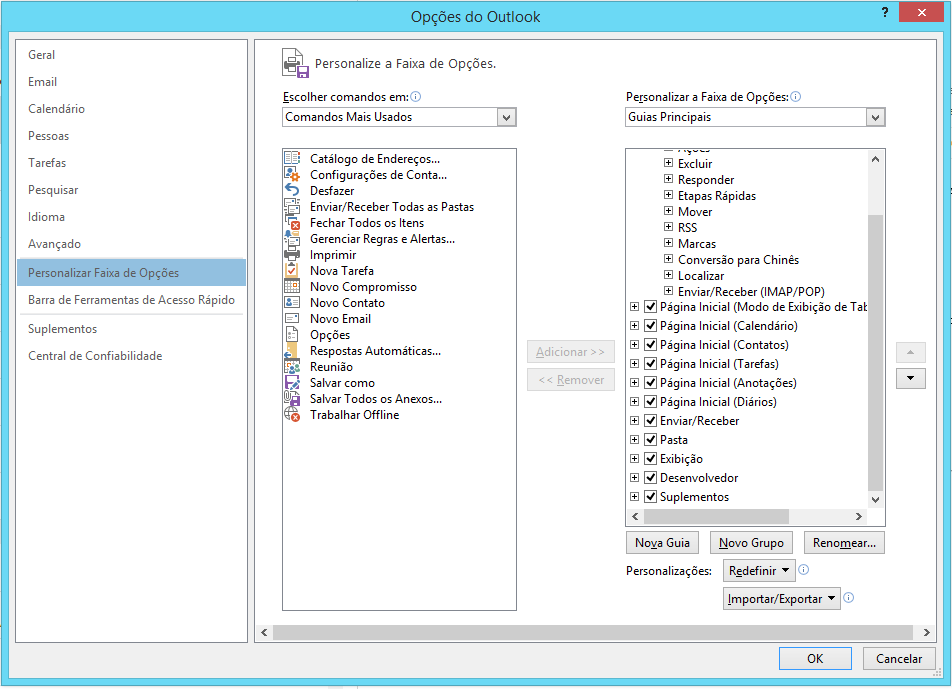Click the Novo Compromisso calendar icon
Viewport: 952px width, 689px height.
point(292,287)
